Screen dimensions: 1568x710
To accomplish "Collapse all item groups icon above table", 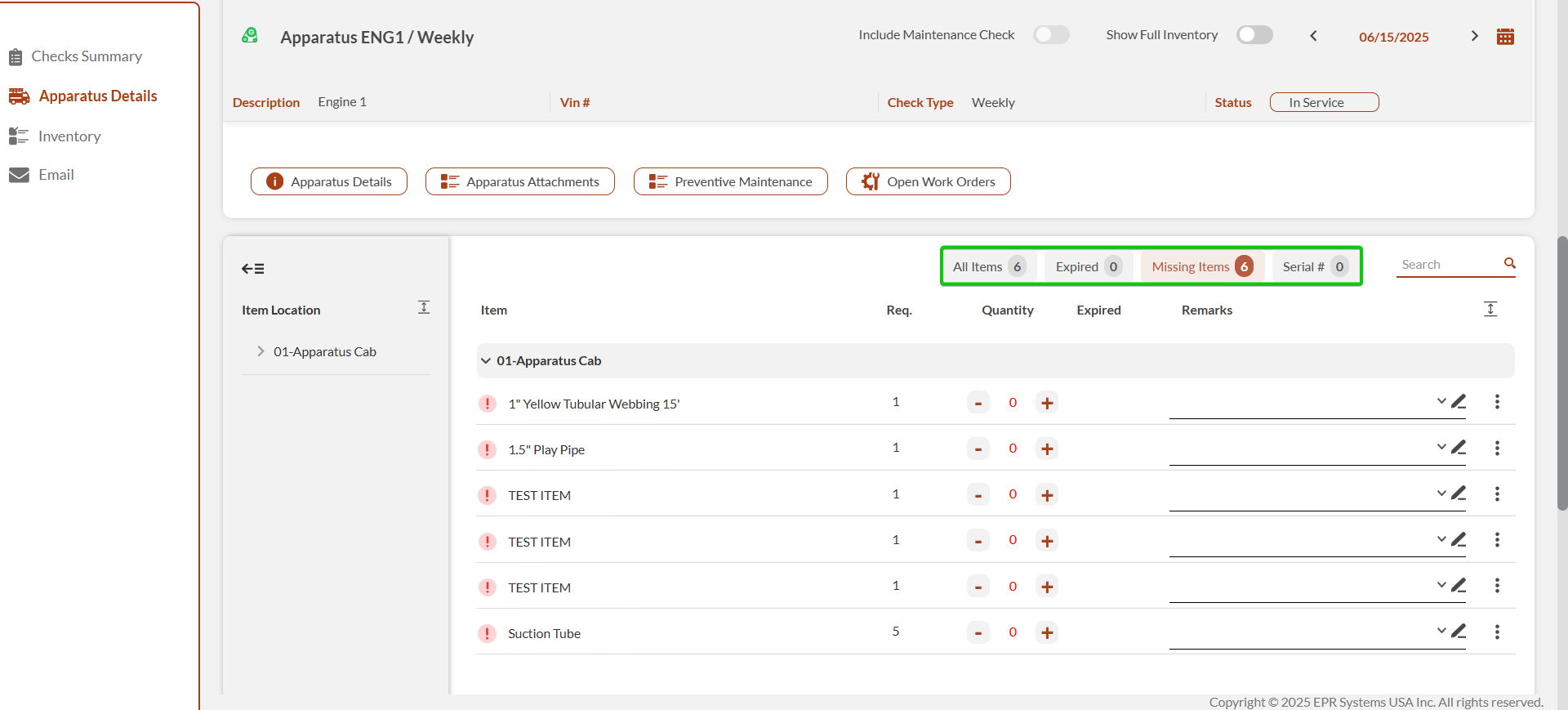I will (1490, 309).
